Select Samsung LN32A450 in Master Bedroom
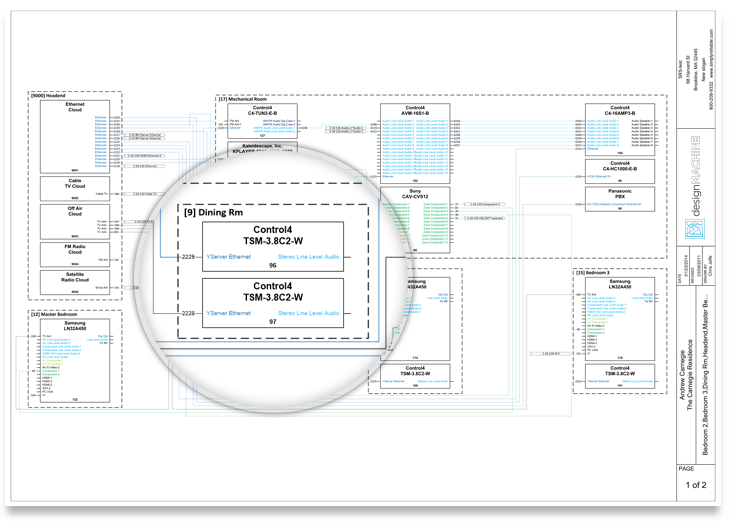This screenshot has width=734, height=521. (x=75, y=360)
